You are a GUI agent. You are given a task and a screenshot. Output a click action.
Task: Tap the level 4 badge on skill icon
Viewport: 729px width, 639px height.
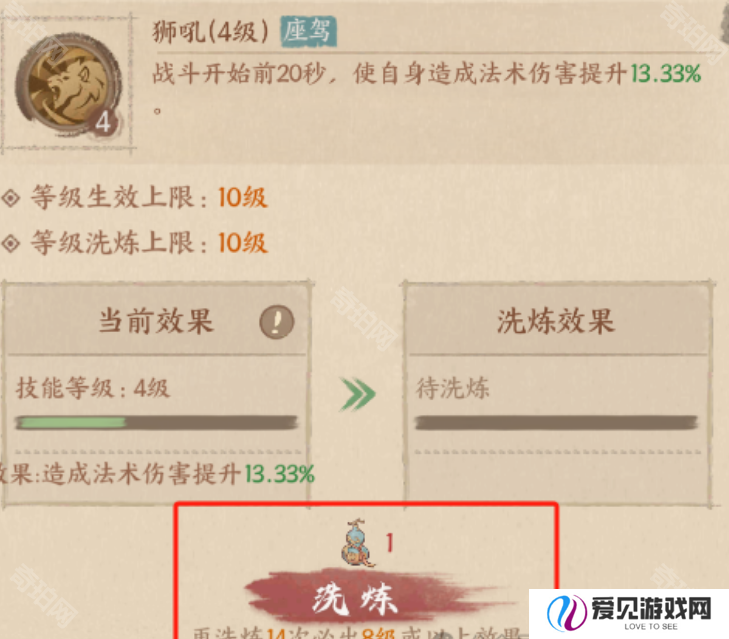tap(104, 122)
